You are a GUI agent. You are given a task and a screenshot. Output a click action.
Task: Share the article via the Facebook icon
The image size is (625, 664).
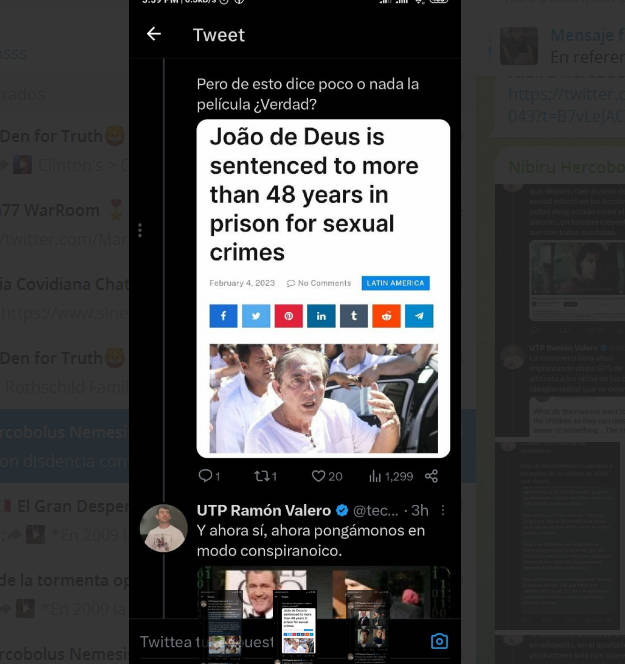pos(223,315)
